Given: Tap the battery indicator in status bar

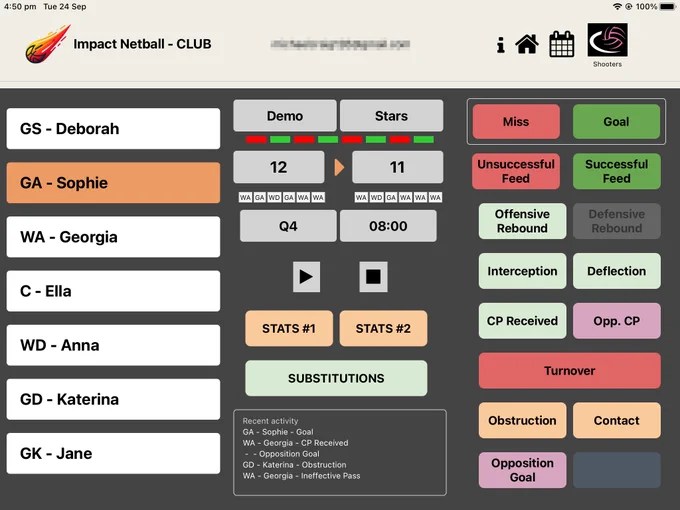Looking at the screenshot, I should click(668, 7).
